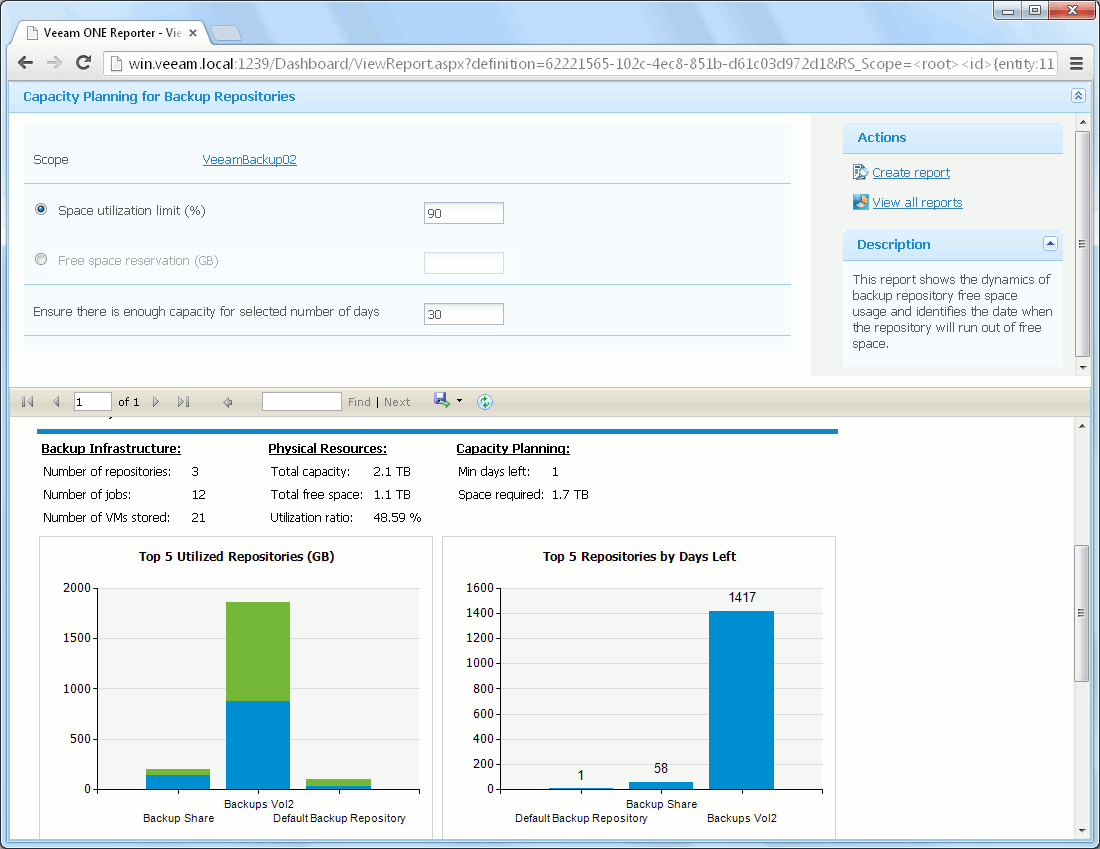Image resolution: width=1100 pixels, height=849 pixels.
Task: Click the Number of VMs stored value 21
Action: [199, 518]
